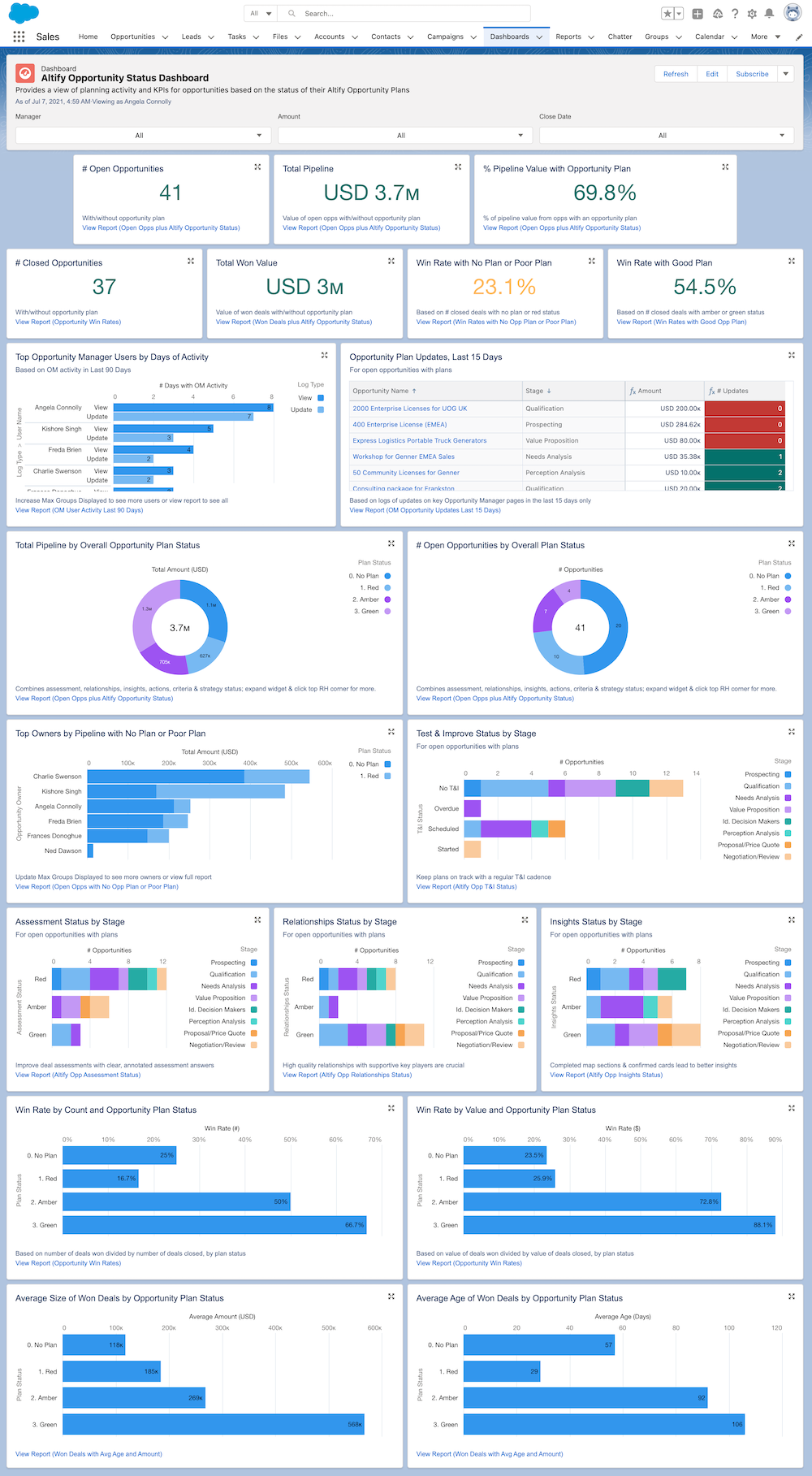
Task: Click the dashboard Edit button
Action: 712,74
